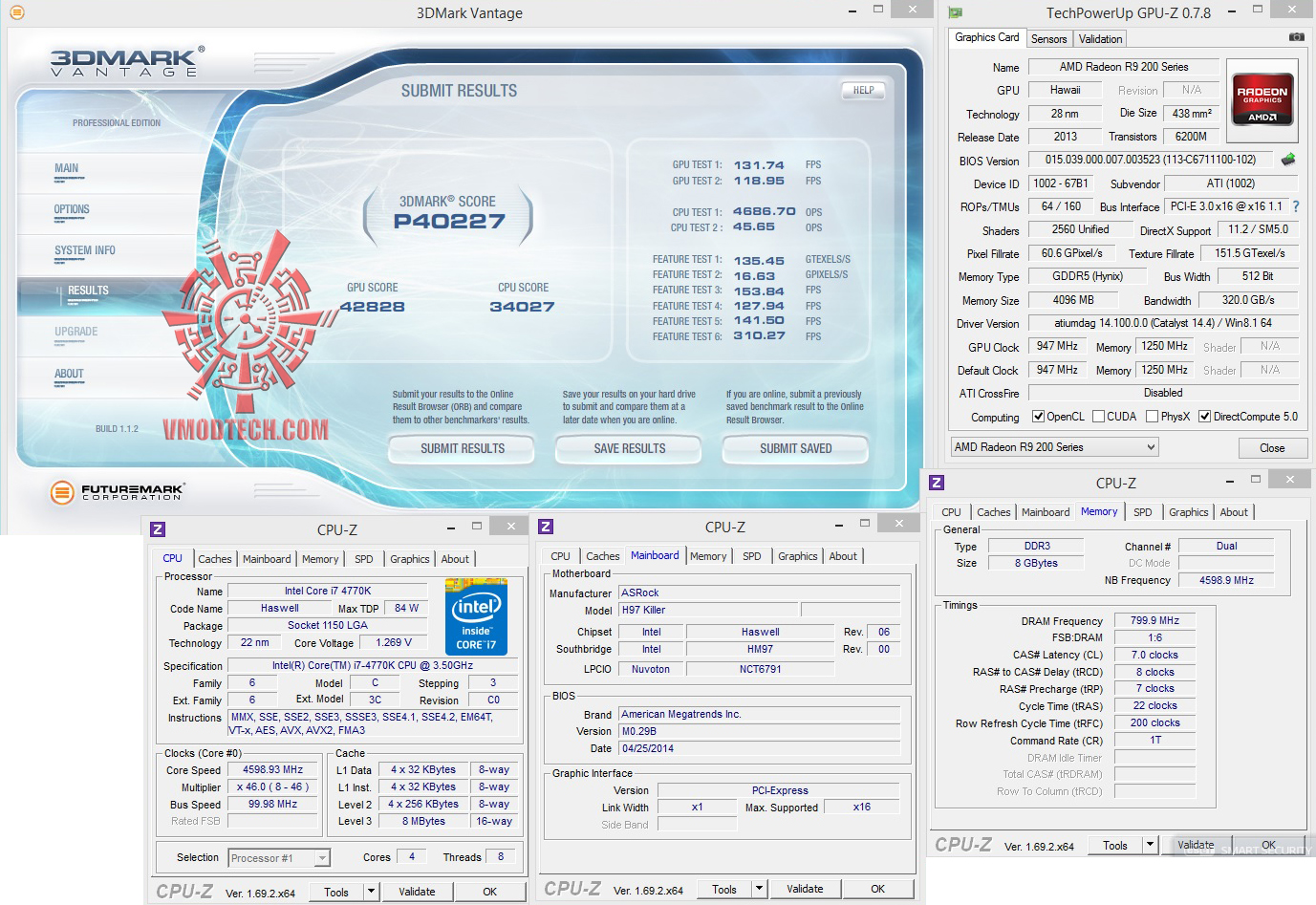Viewport: 1316px width, 905px height.
Task: Click the Close button in GPU-Z
Action: coord(1272,448)
